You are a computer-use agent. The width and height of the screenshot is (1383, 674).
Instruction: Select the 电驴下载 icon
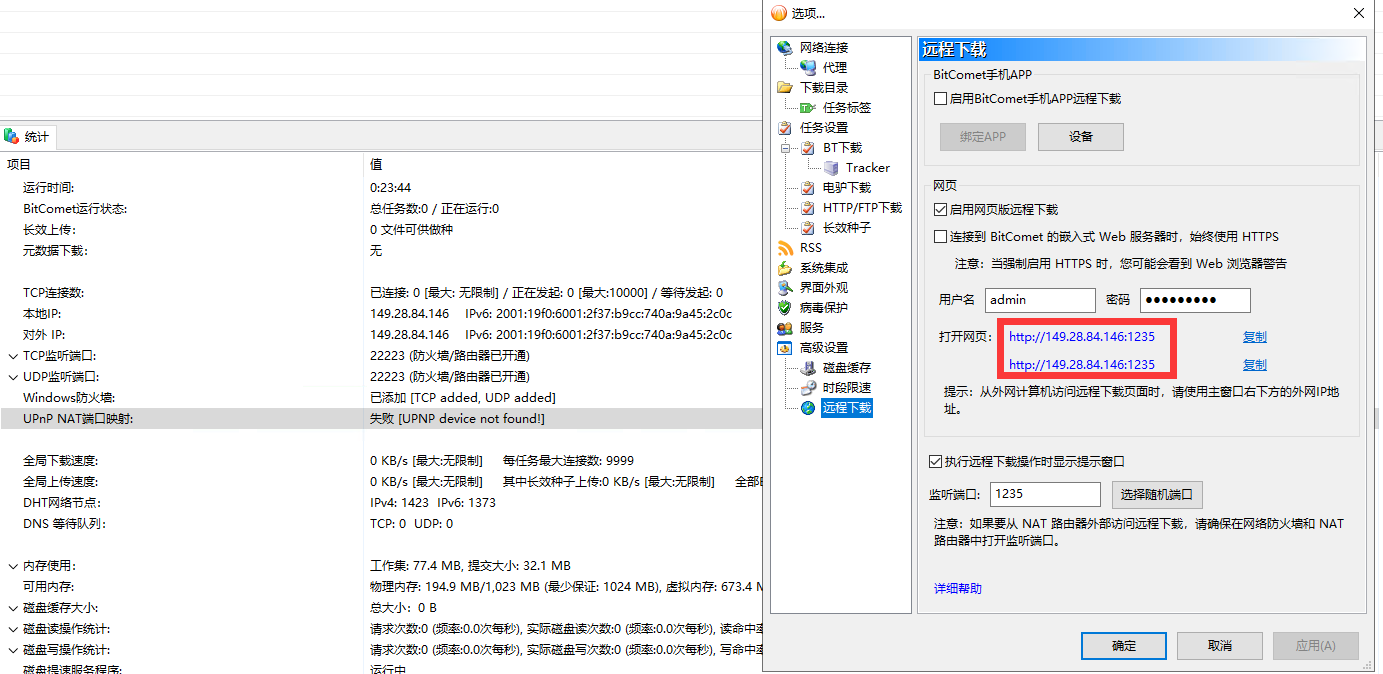808,188
